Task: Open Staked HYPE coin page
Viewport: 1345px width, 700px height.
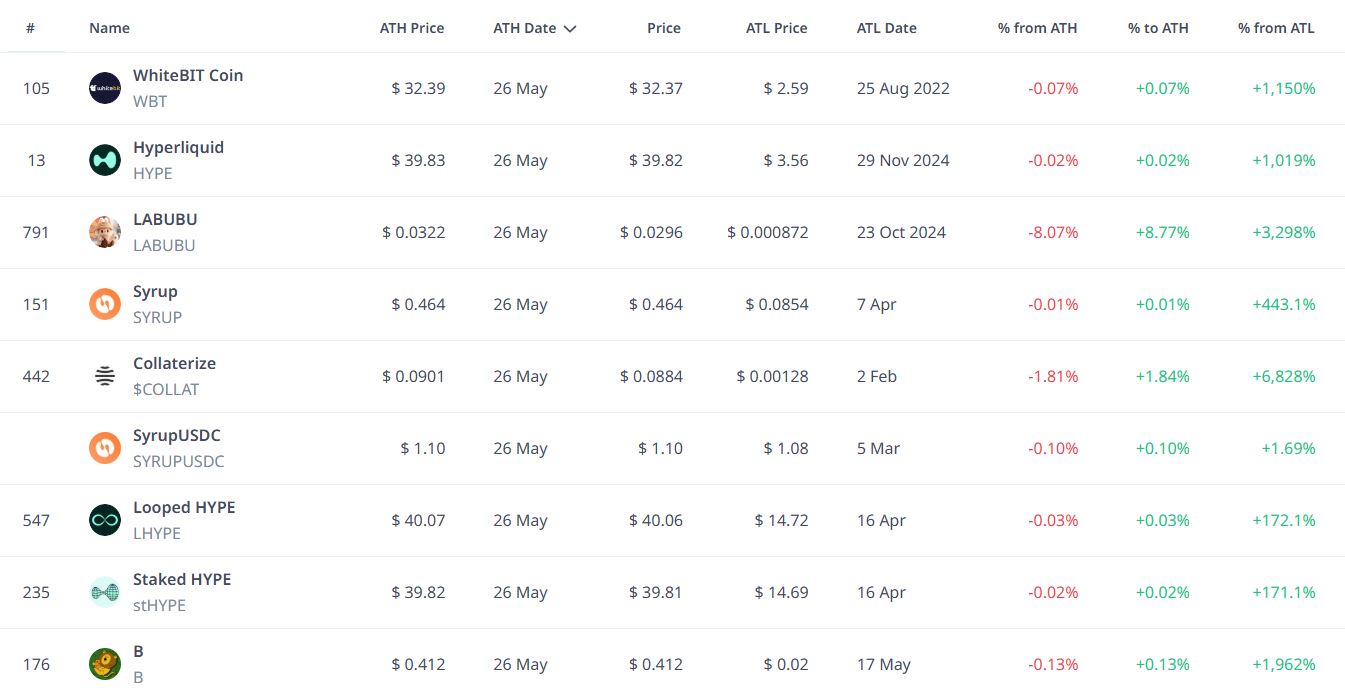Action: tap(182, 579)
